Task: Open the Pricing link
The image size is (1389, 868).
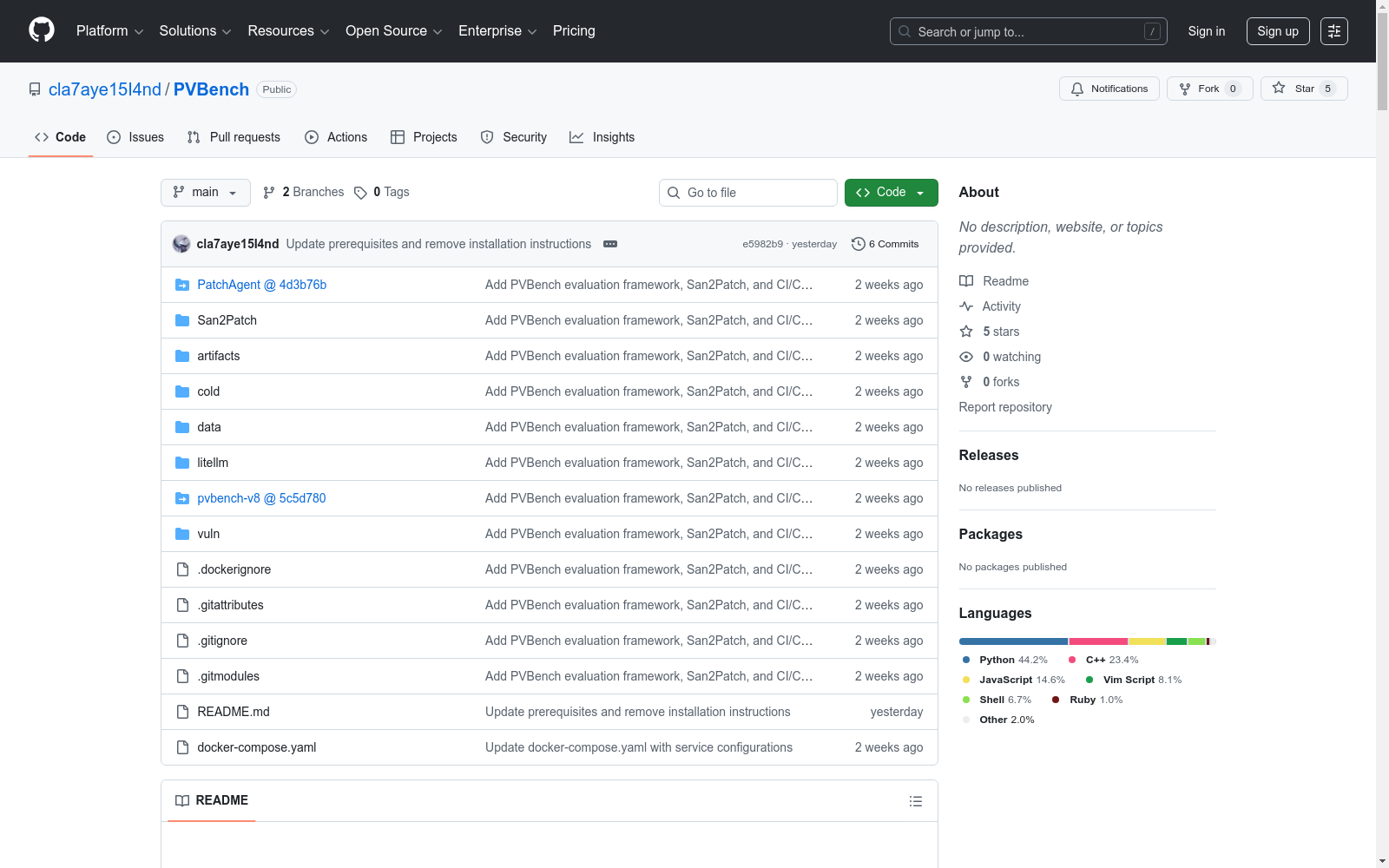Action: point(574,31)
